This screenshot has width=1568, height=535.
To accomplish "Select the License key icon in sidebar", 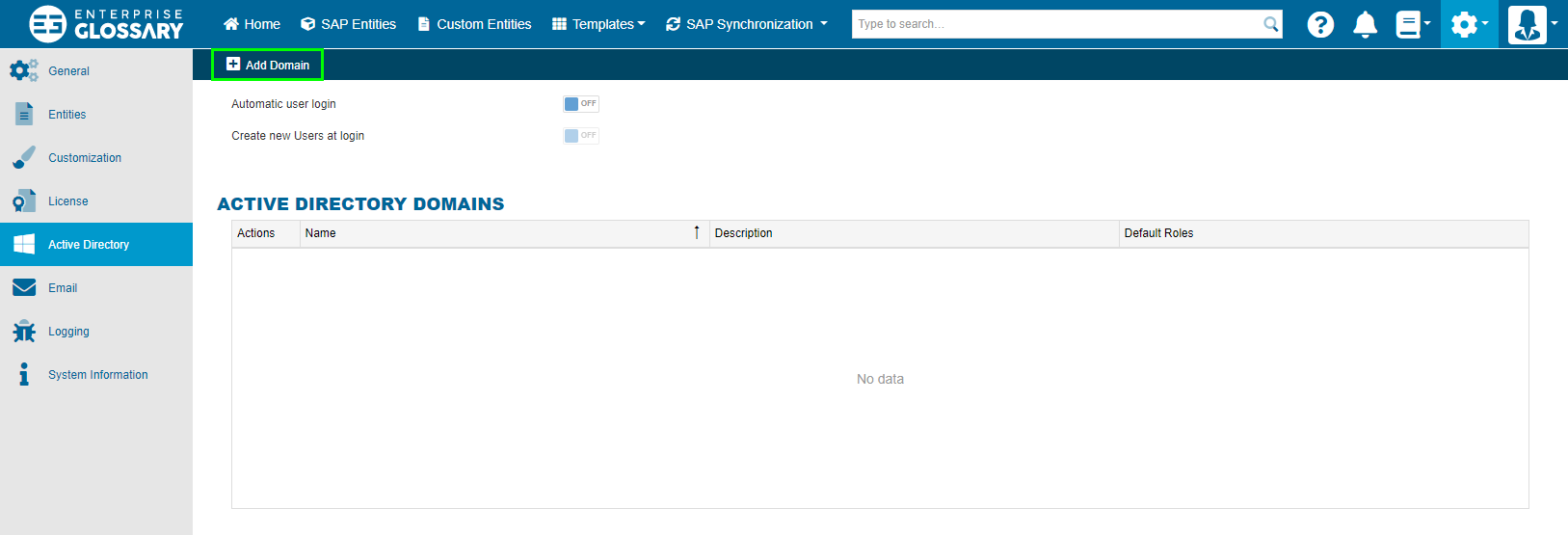I will 24,201.
